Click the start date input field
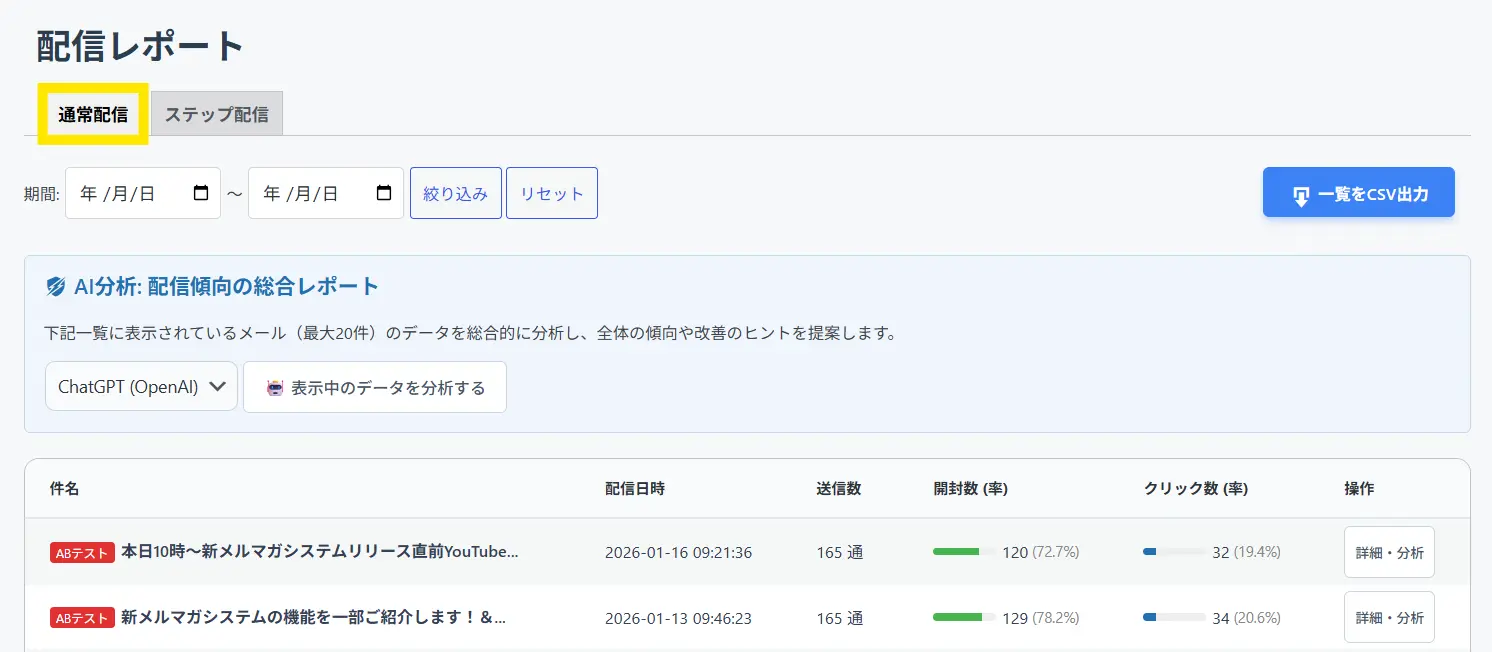 click(130, 193)
